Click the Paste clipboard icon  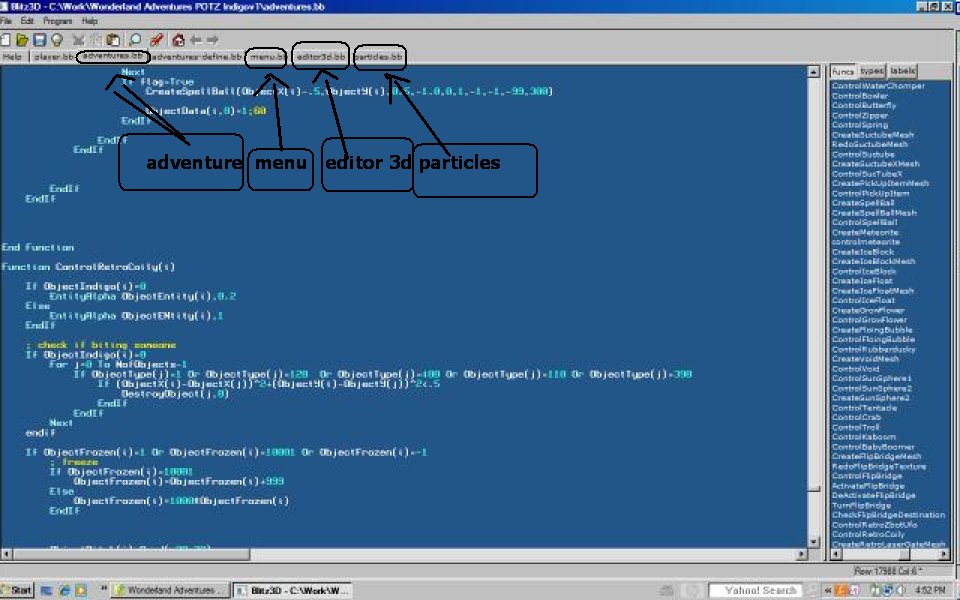(x=113, y=40)
